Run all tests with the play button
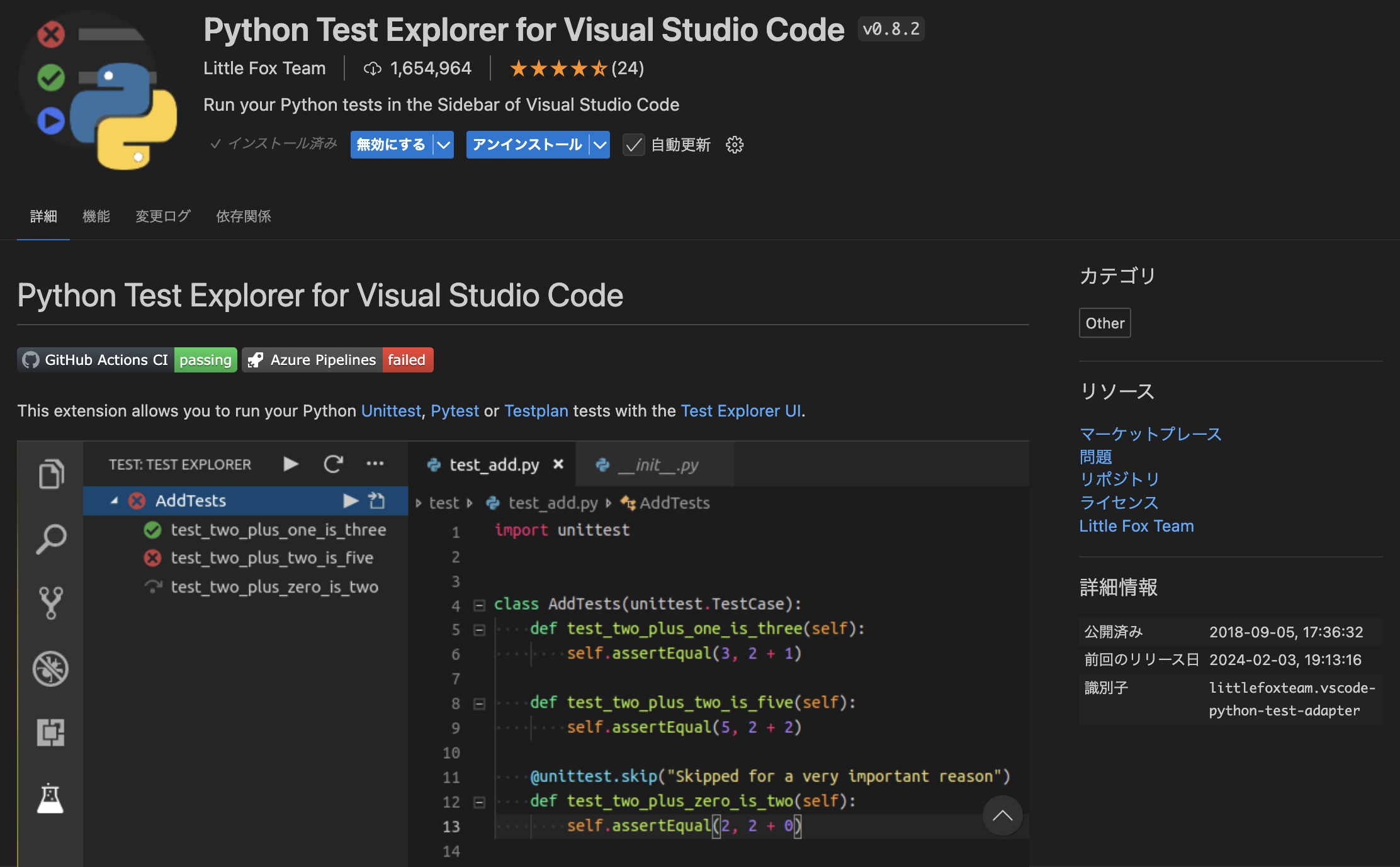1400x867 pixels. 290,464
